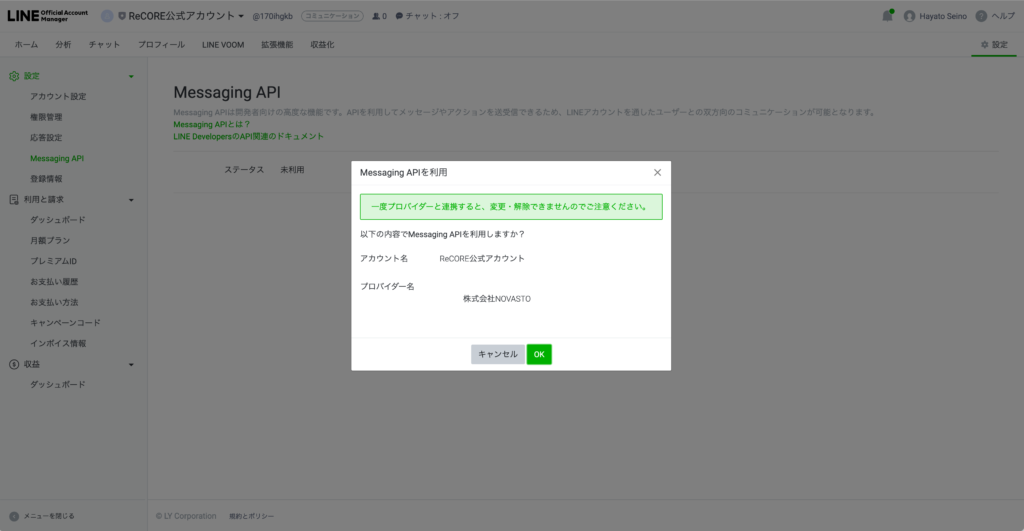
Task: Open the 規約とポリシー footer link
Action: [251, 516]
